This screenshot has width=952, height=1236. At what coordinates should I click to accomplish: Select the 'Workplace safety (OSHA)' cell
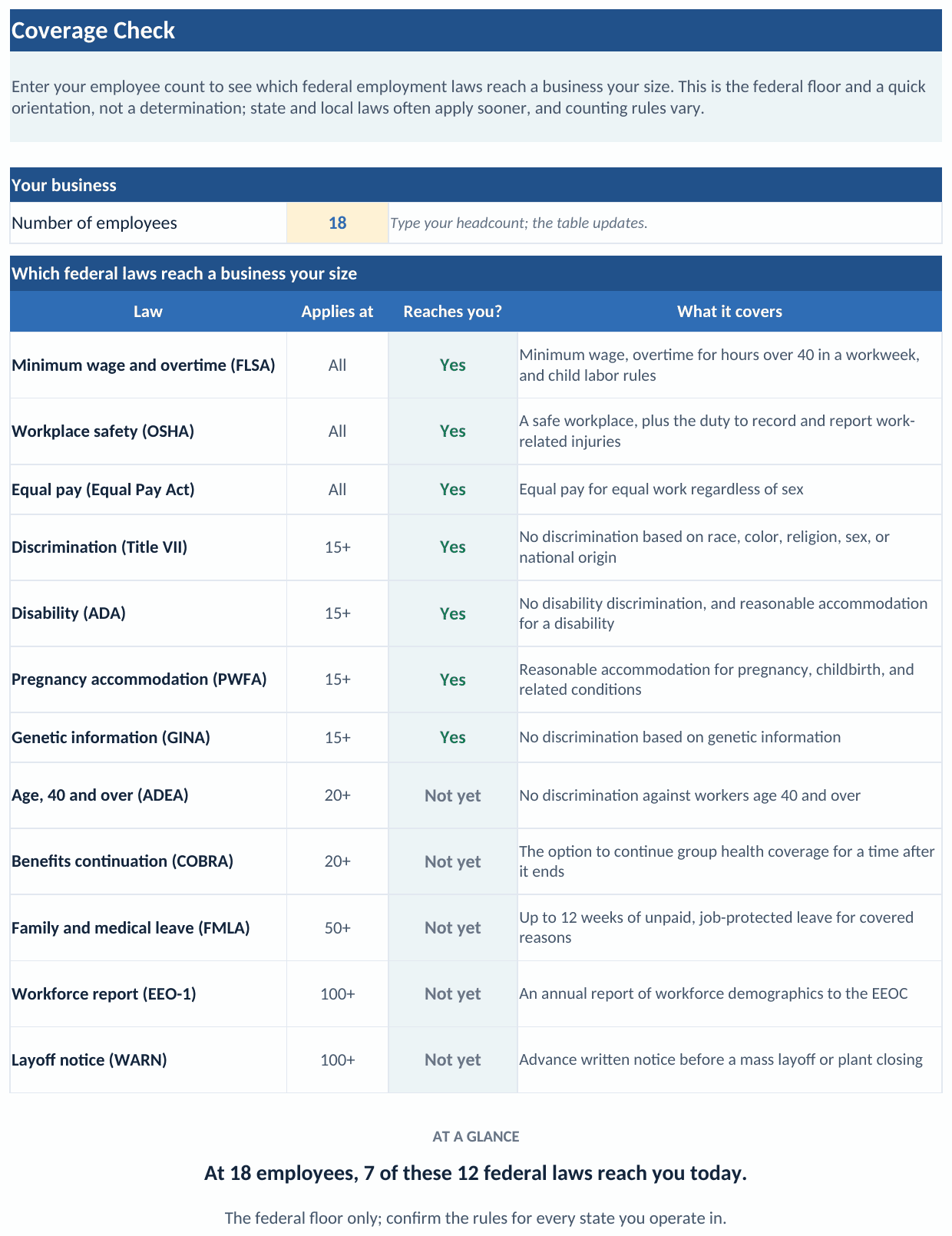pos(148,431)
